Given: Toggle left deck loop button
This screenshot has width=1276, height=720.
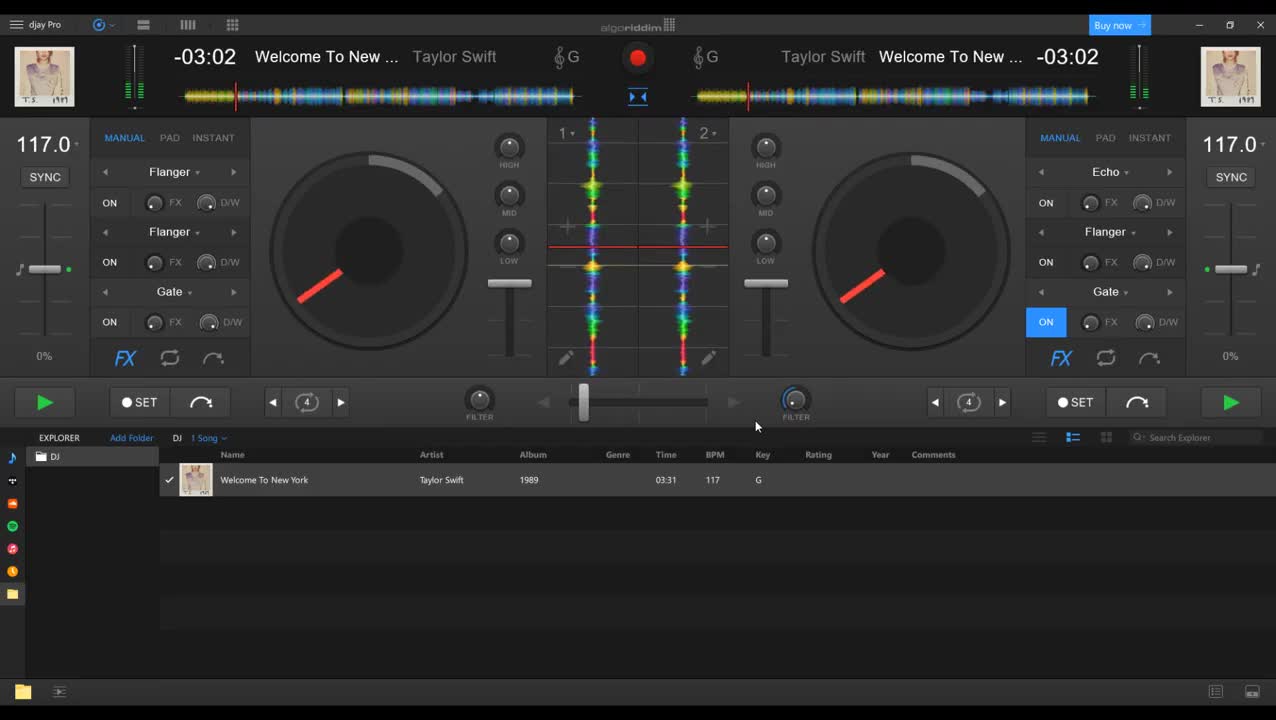Looking at the screenshot, I should pyautogui.click(x=306, y=402).
